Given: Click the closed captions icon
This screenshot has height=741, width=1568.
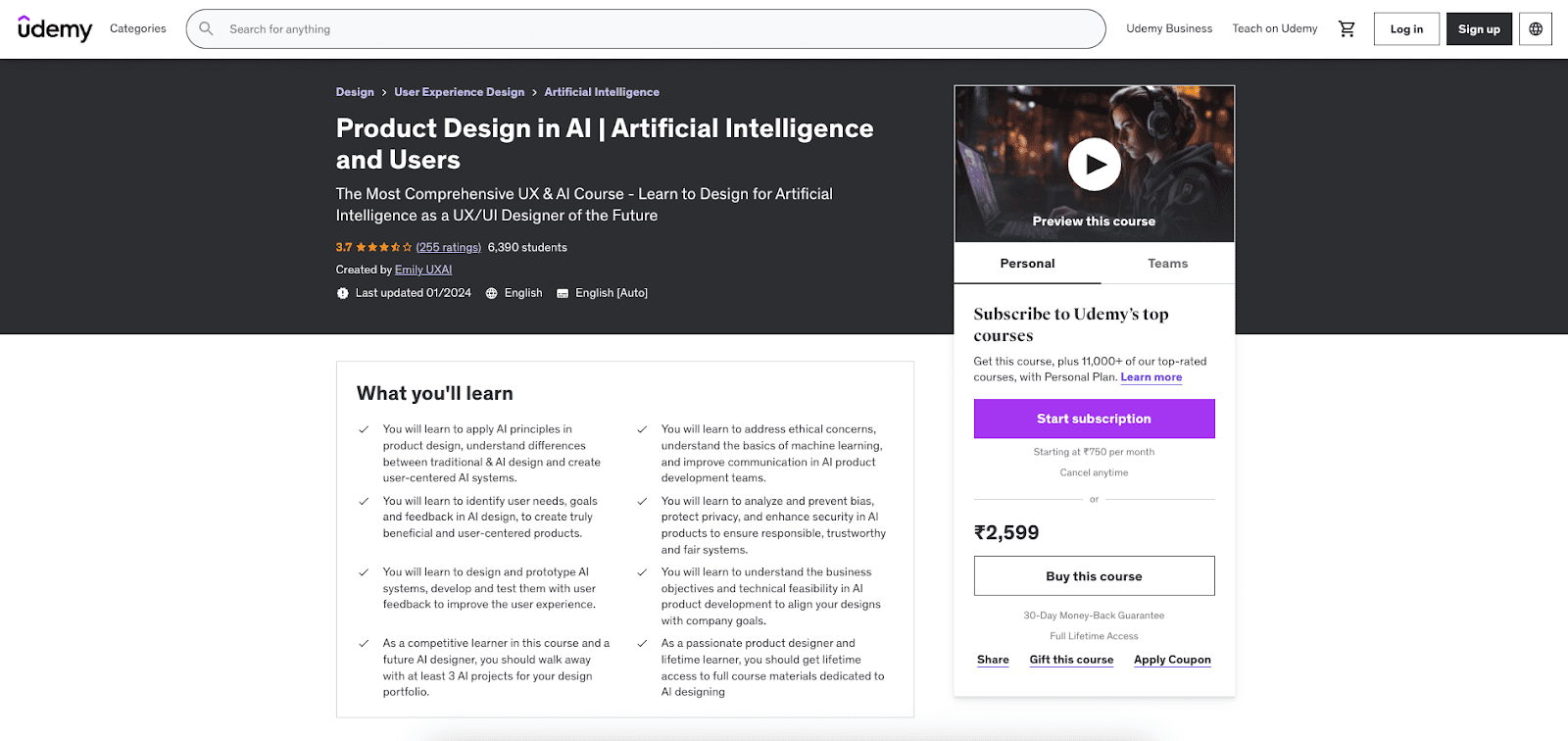Looking at the screenshot, I should [x=563, y=293].
